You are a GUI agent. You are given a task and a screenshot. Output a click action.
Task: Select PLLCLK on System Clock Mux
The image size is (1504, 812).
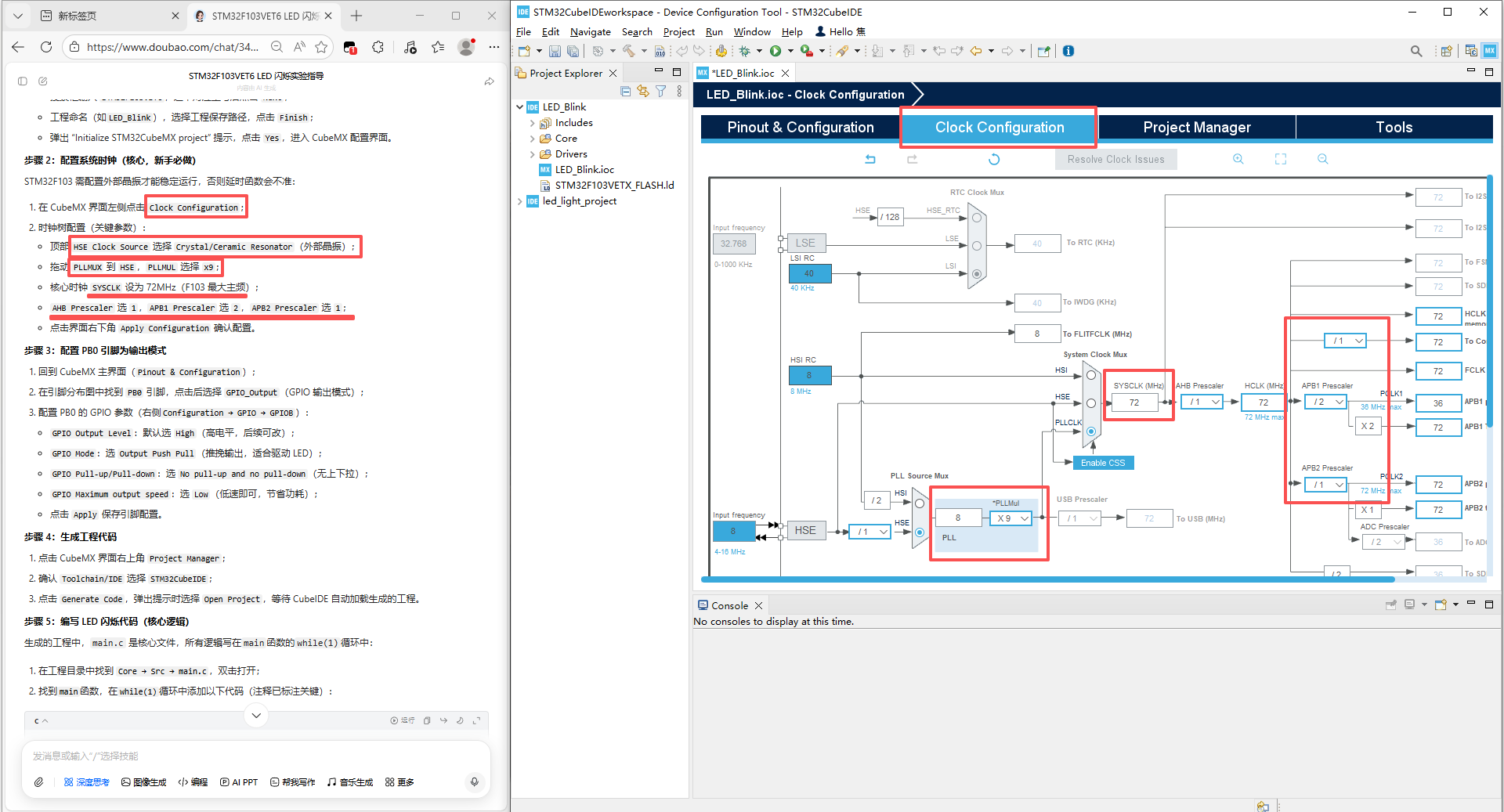[x=1091, y=431]
